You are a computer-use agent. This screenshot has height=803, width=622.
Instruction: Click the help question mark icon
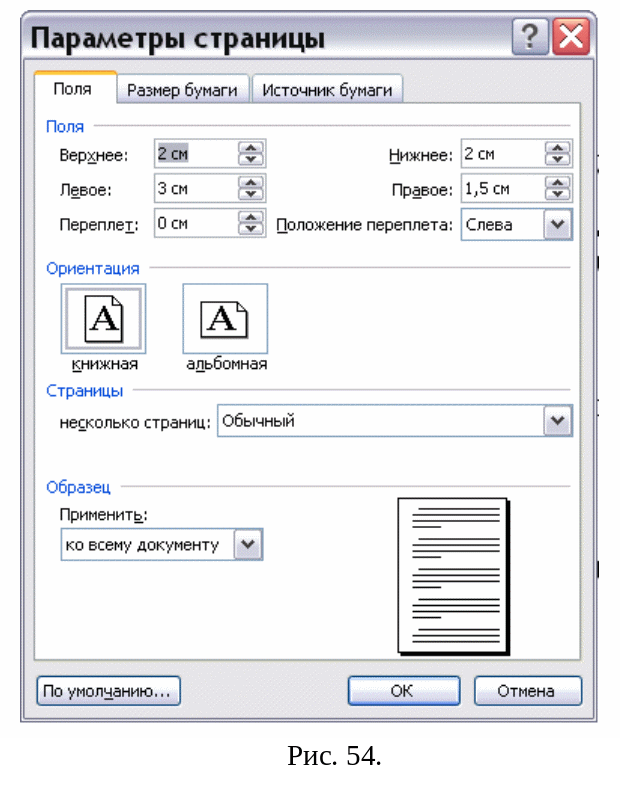pos(530,39)
